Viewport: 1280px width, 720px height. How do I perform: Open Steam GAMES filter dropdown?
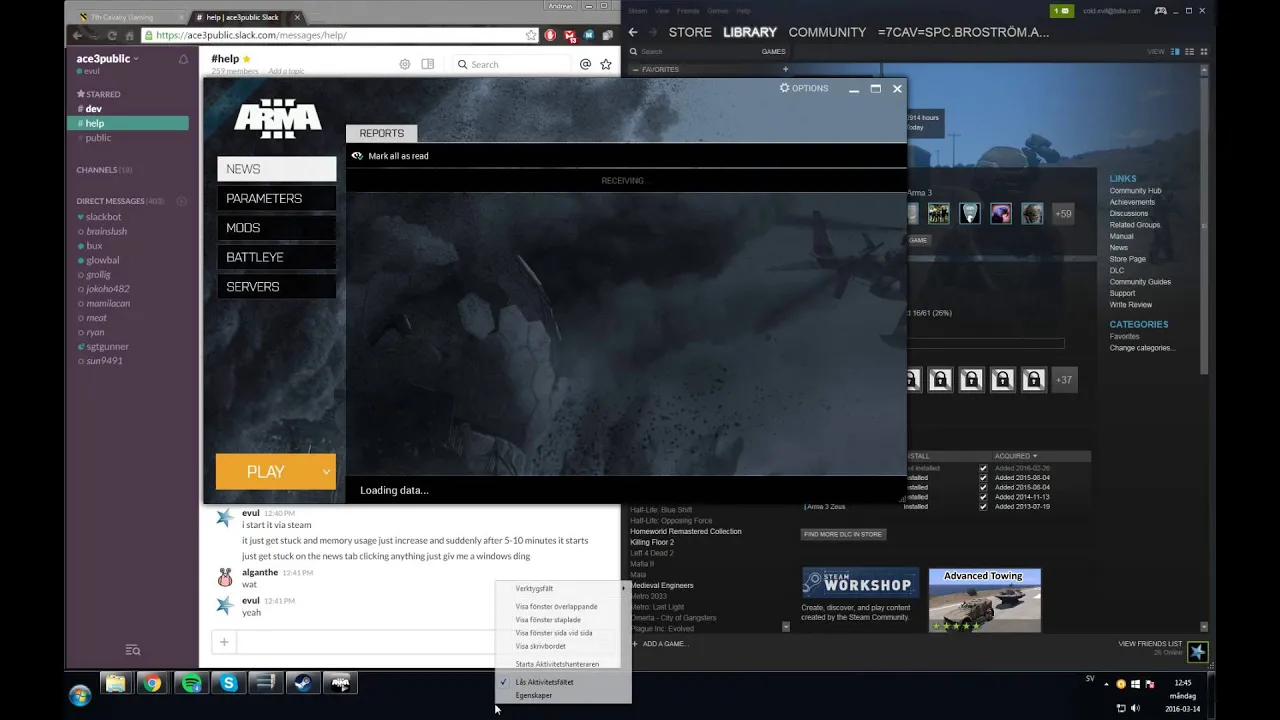774,52
